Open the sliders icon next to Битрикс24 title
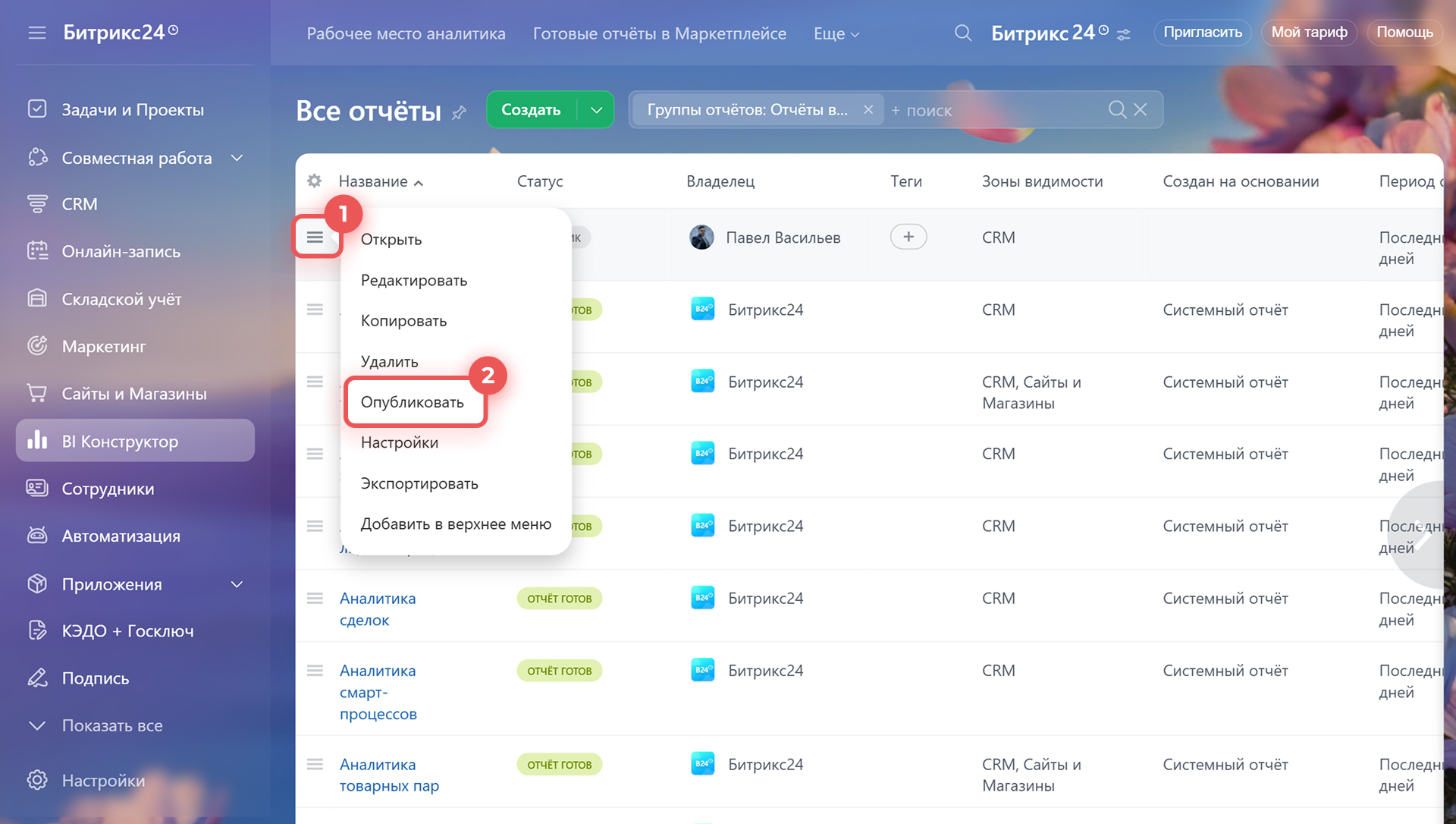 click(1123, 34)
